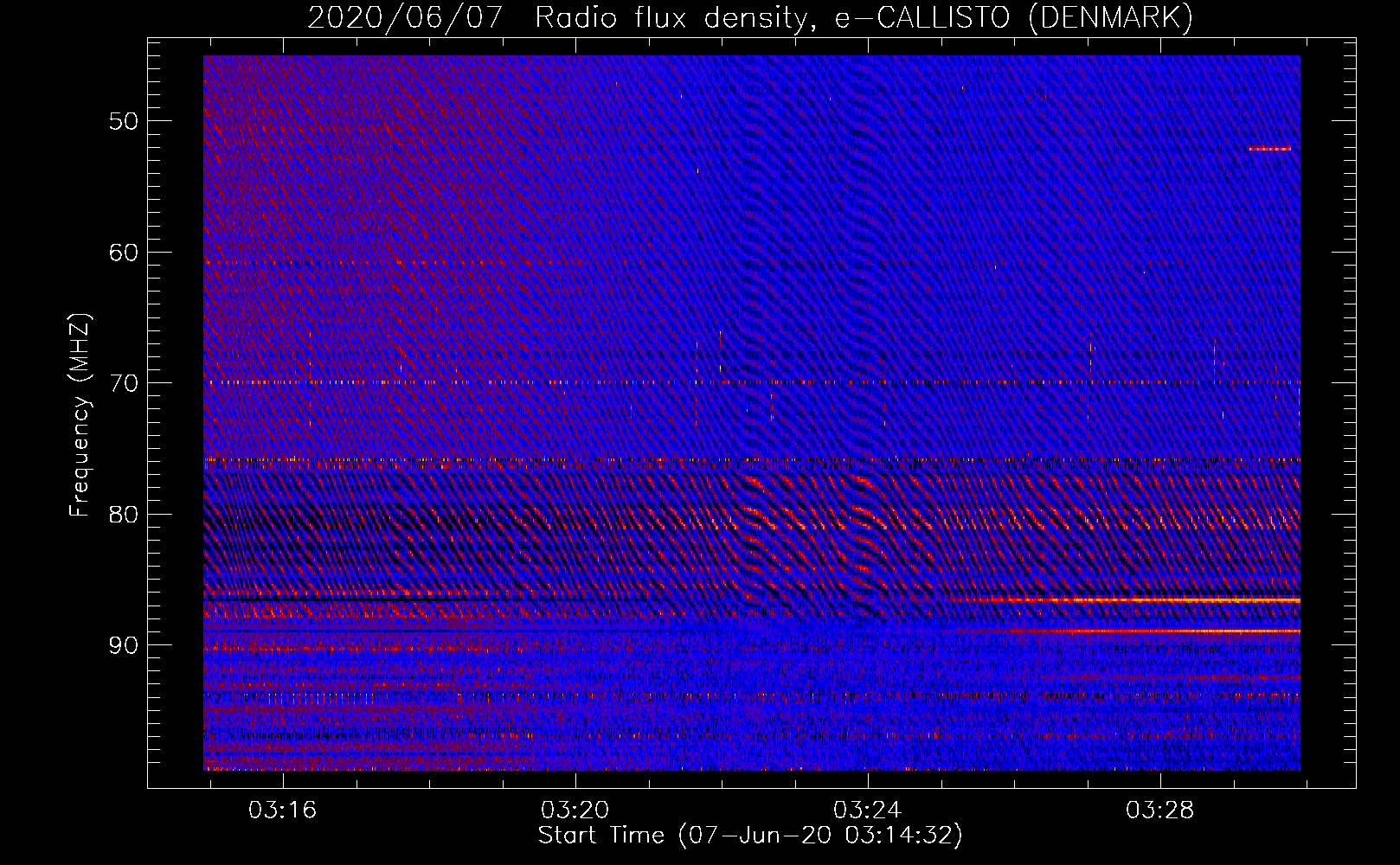This screenshot has height=865, width=1400.
Task: Click the 90 MHz frequency tick label
Action: coord(124,646)
